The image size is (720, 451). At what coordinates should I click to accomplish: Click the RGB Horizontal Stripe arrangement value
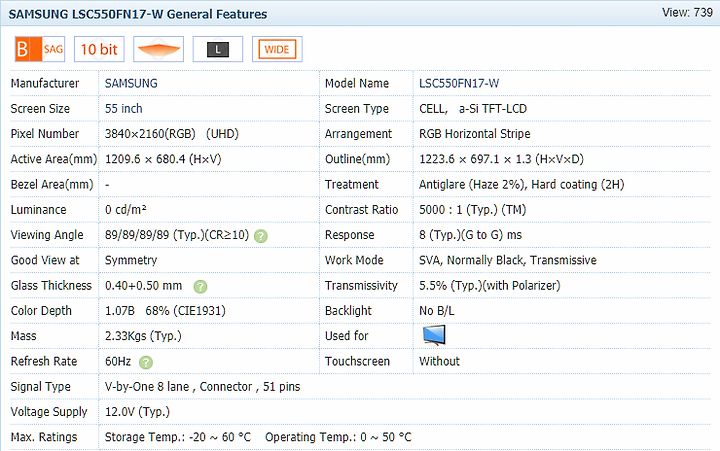pyautogui.click(x=474, y=134)
